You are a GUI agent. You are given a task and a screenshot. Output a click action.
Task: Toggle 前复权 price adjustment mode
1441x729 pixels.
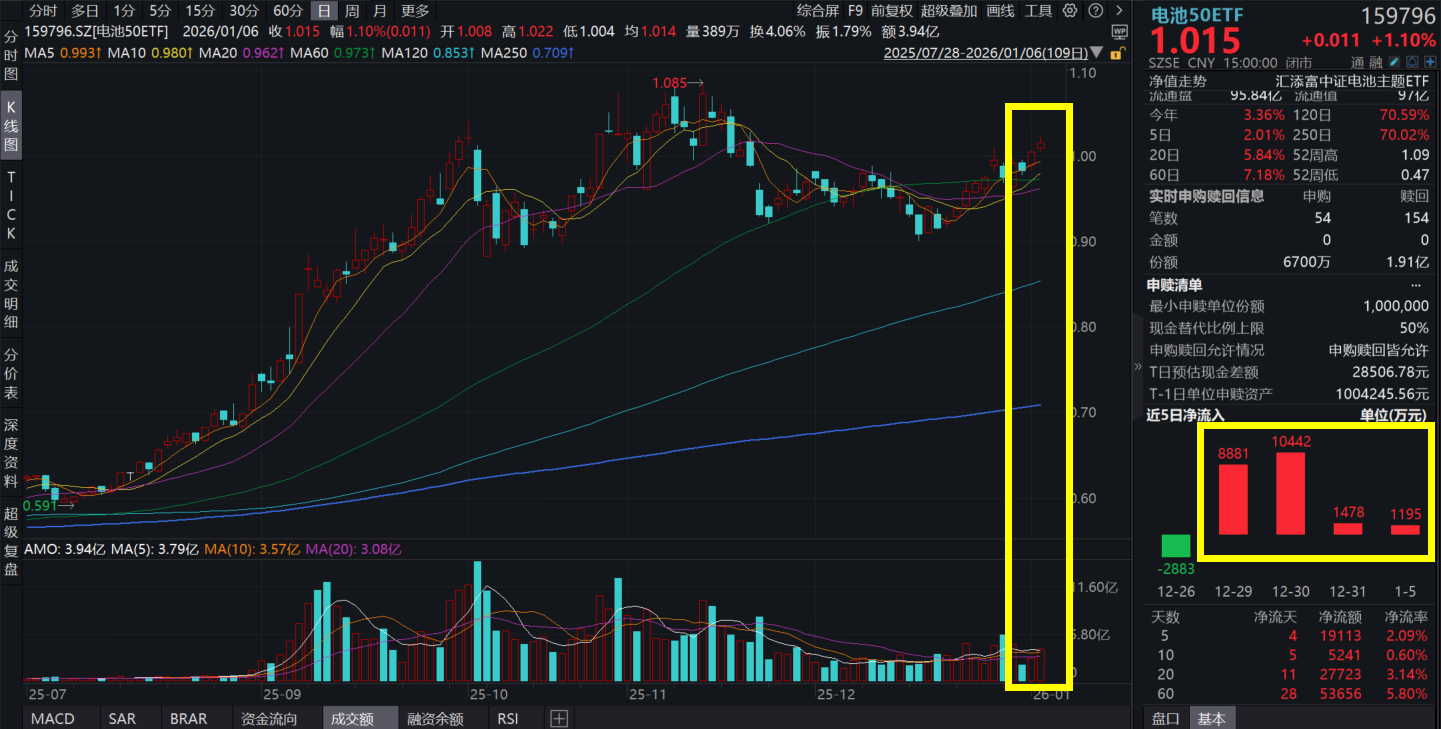(x=891, y=10)
